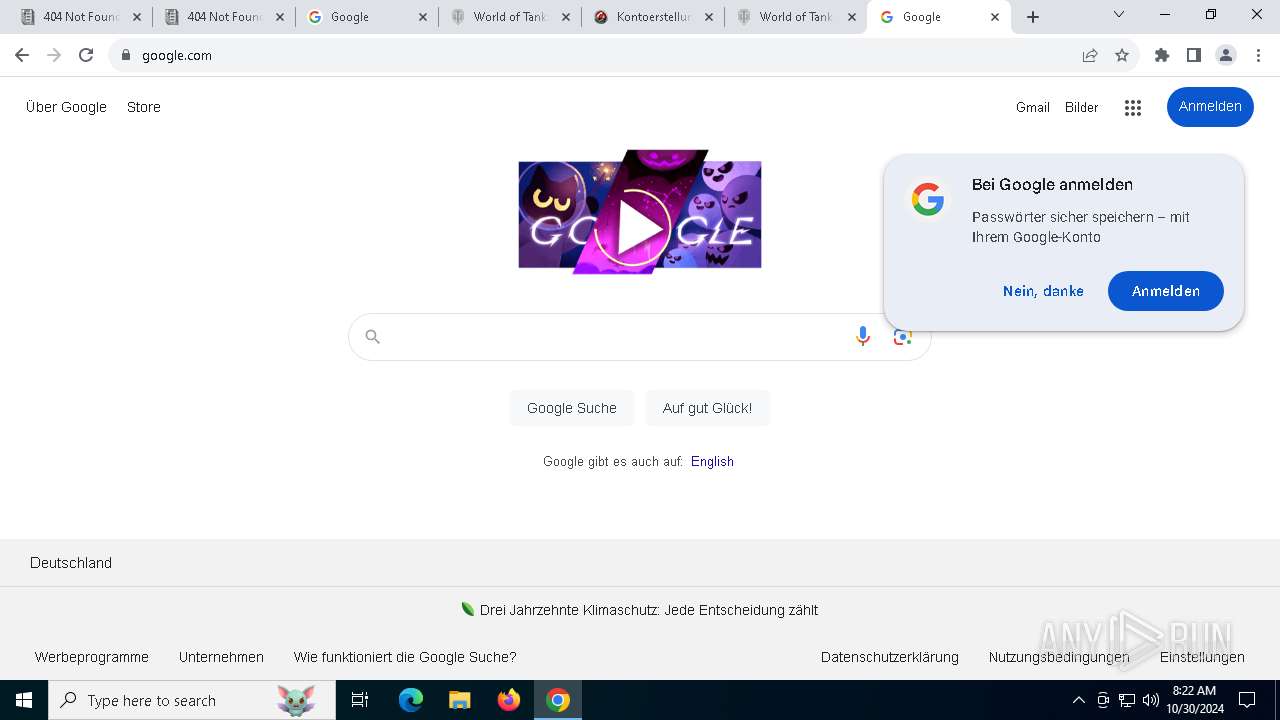Open the browser side panel
This screenshot has width=1280, height=720.
pos(1194,55)
